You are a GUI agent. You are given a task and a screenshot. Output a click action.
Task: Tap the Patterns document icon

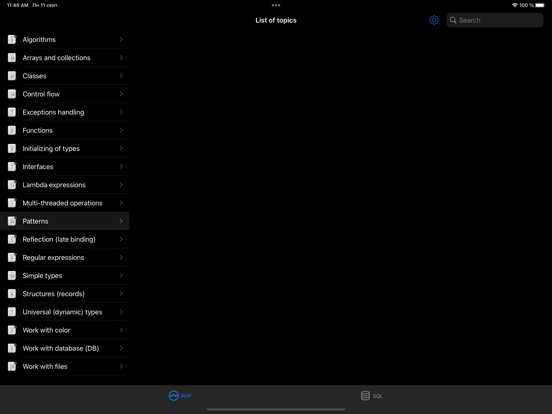(12, 221)
